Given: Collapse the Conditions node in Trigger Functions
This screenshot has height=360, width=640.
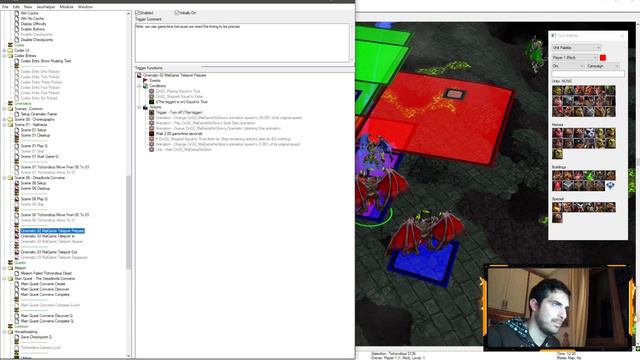Looking at the screenshot, I should pyautogui.click(x=139, y=86).
